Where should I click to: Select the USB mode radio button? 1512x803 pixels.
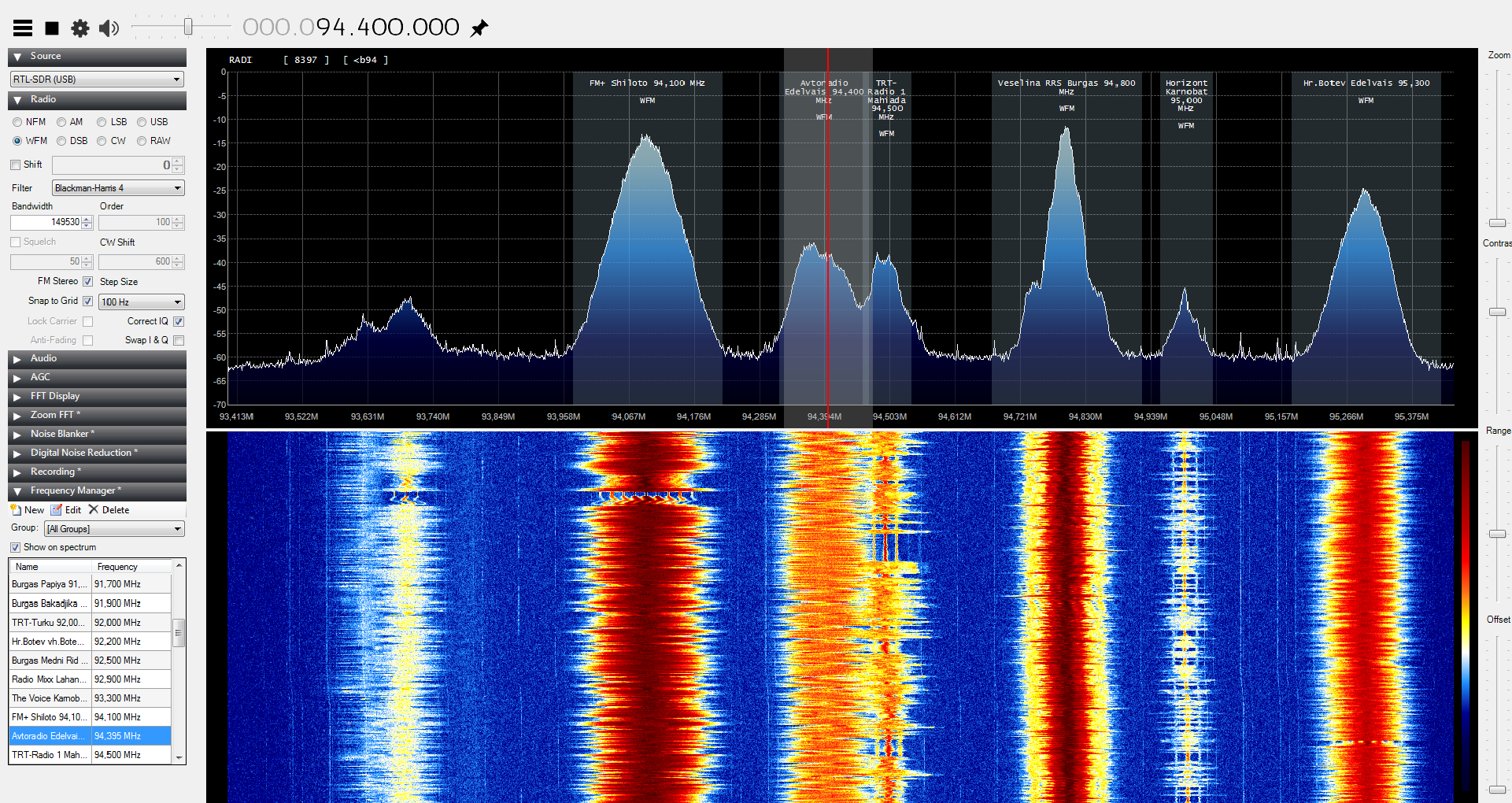pyautogui.click(x=142, y=122)
